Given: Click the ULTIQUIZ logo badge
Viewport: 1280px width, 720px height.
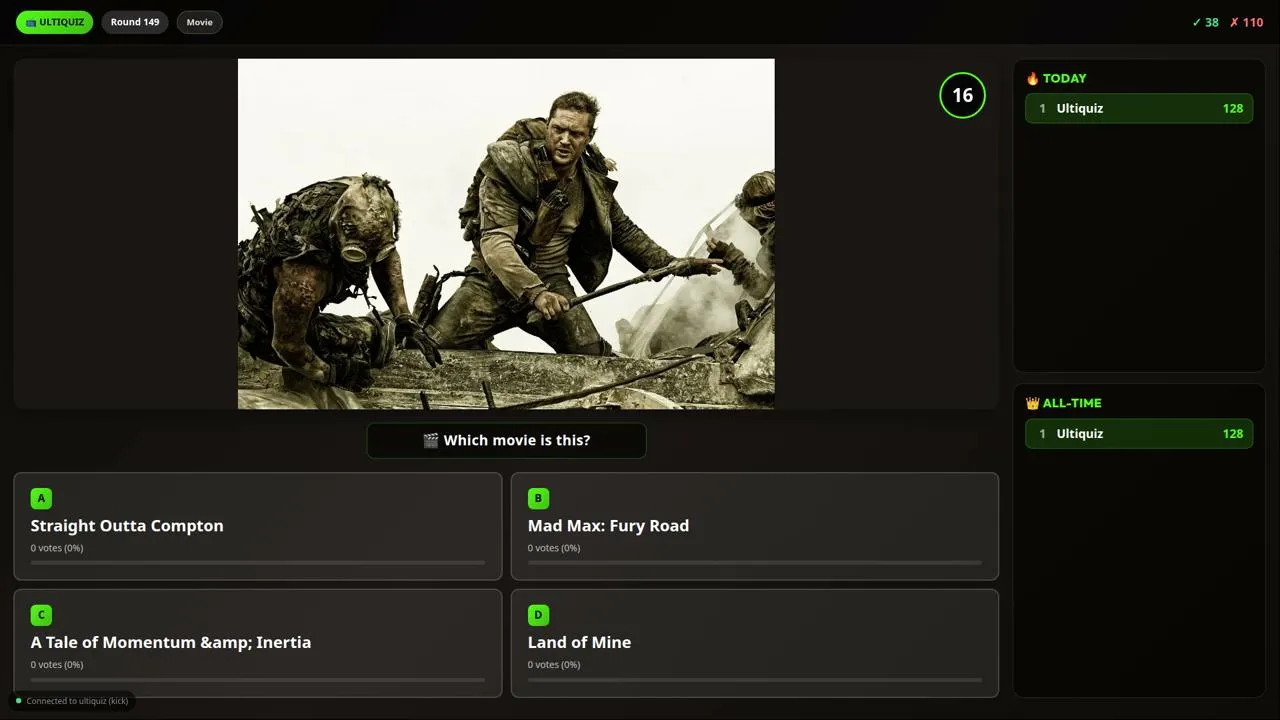Looking at the screenshot, I should tap(54, 22).
